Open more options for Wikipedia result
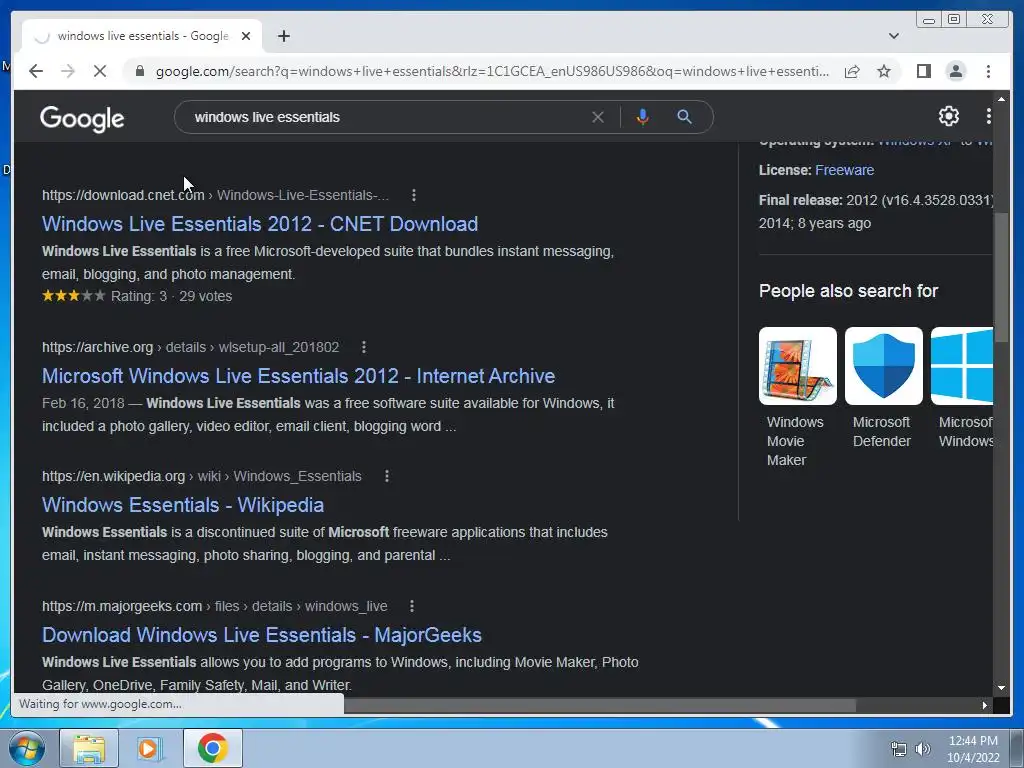Viewport: 1024px width, 768px height. pyautogui.click(x=387, y=476)
